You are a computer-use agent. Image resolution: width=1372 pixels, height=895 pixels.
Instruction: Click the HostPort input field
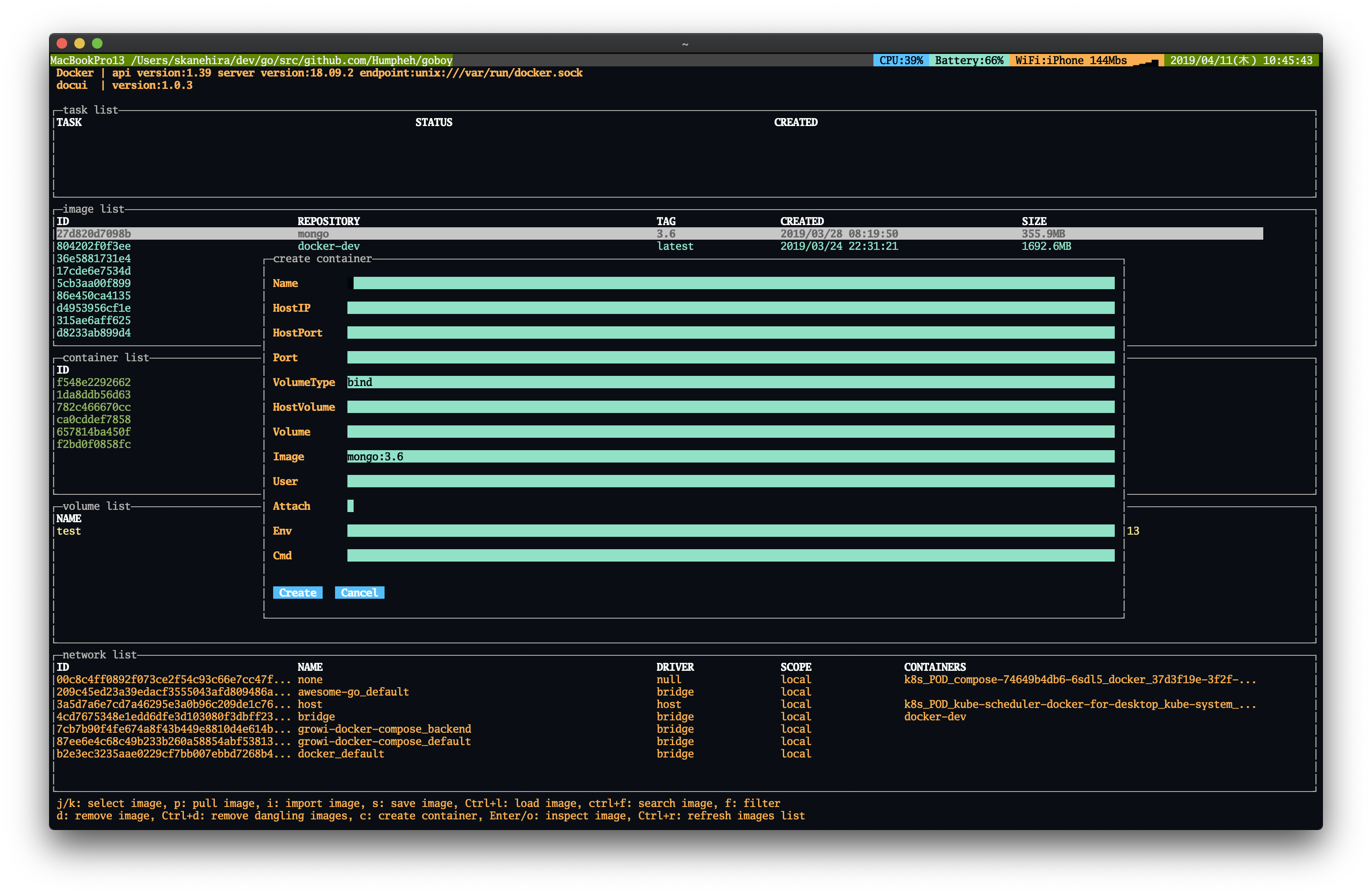tap(730, 333)
